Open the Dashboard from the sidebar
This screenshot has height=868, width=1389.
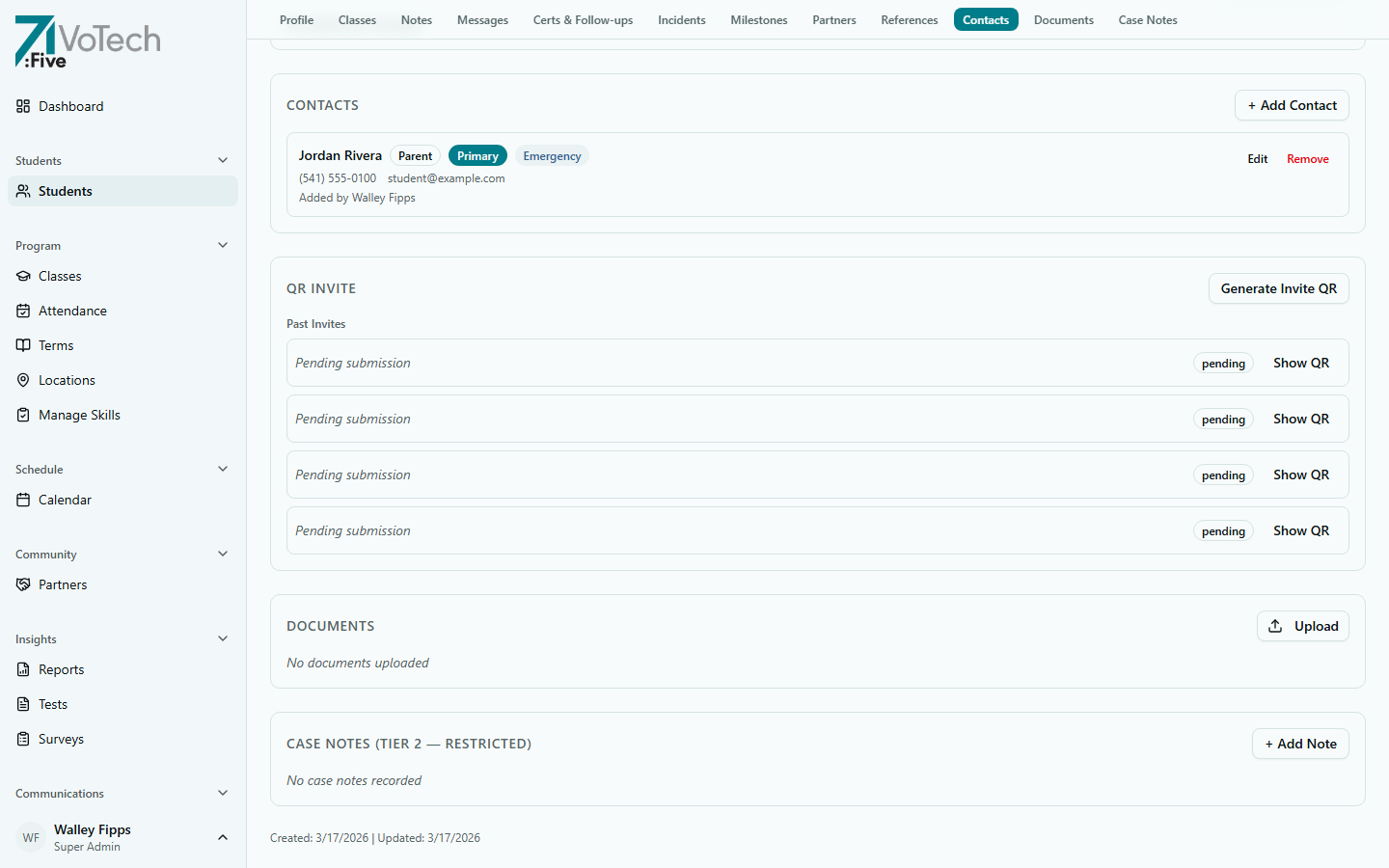(71, 106)
